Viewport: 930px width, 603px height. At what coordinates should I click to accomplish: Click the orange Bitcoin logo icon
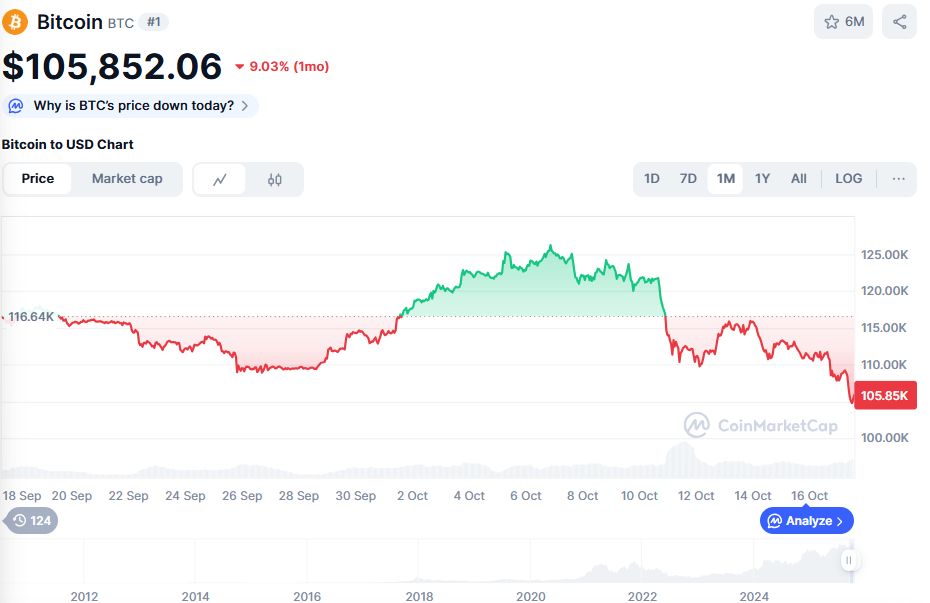(15, 22)
